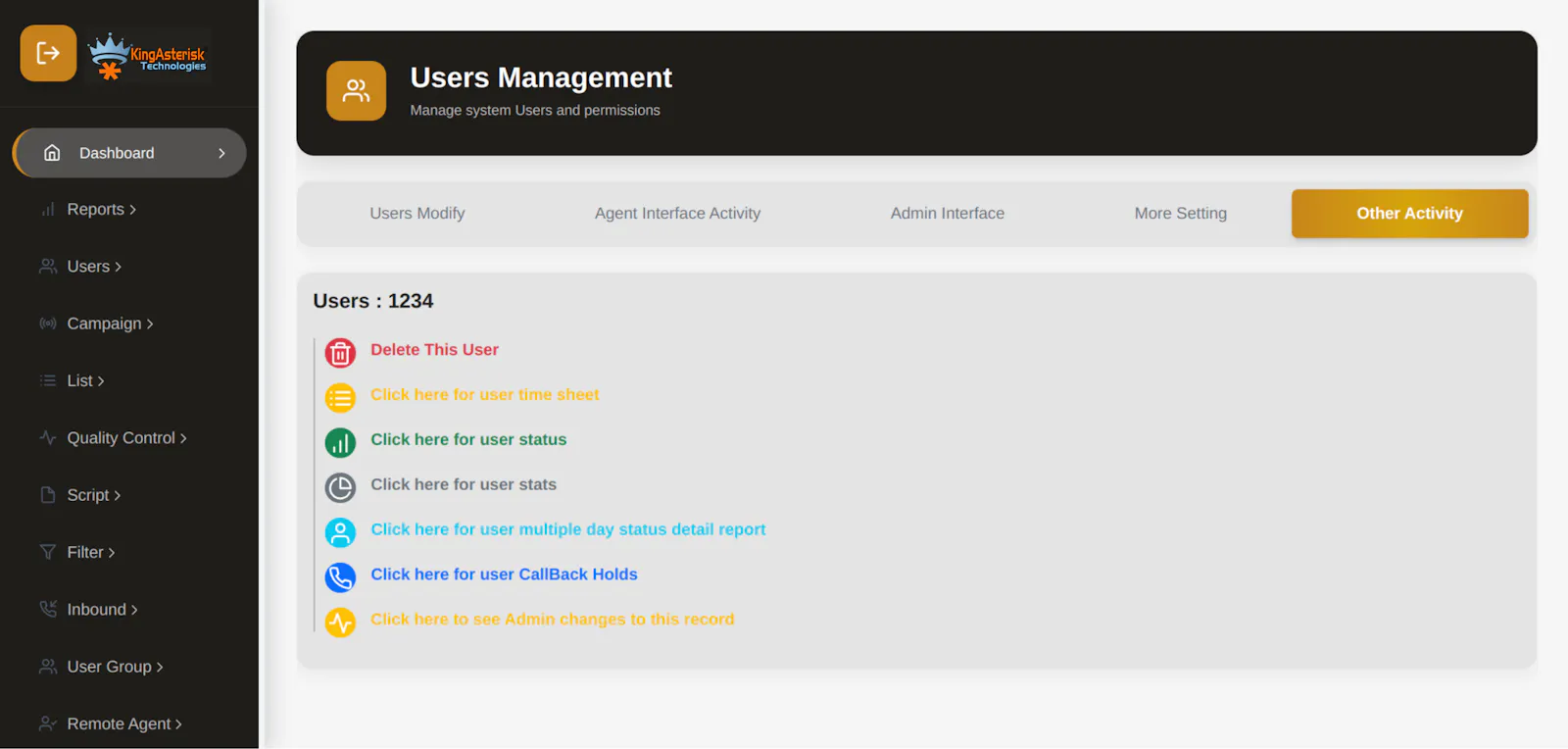The image size is (1568, 749).
Task: View Admin changes to this record link
Action: [x=552, y=620]
